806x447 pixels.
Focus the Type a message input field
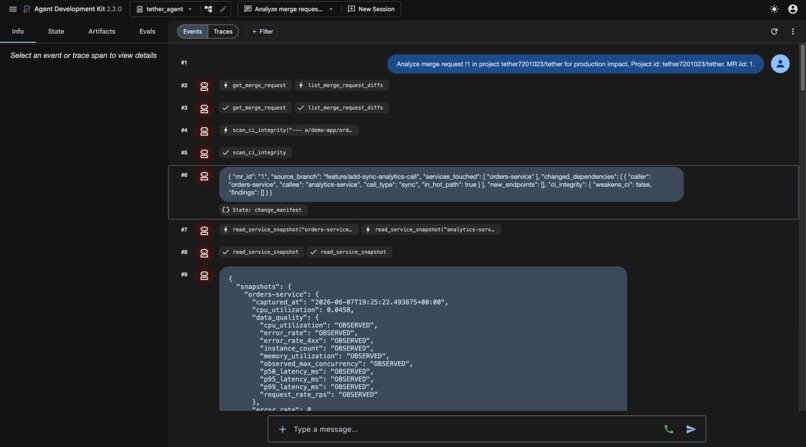pos(473,429)
